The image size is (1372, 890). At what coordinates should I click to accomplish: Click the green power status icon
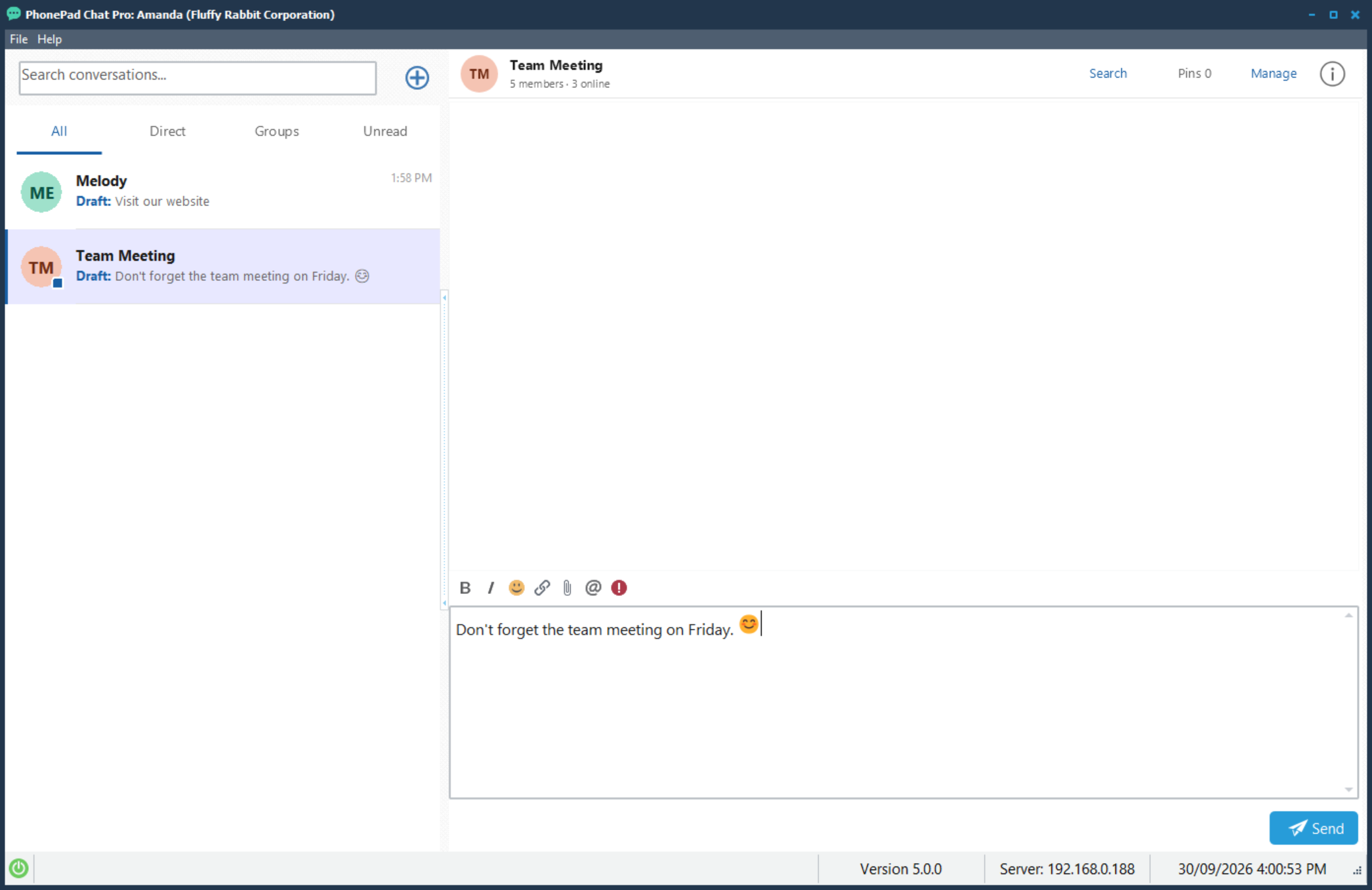click(x=18, y=868)
